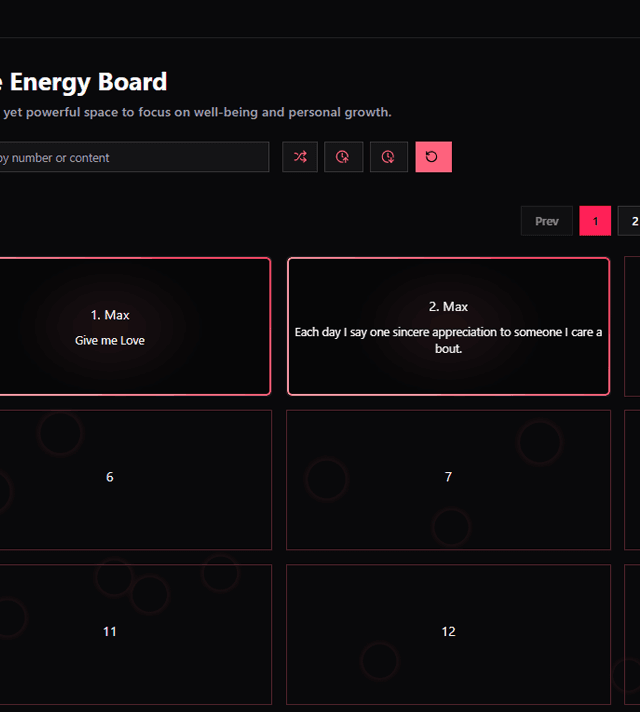The height and width of the screenshot is (712, 640).
Task: Sort by time descending clock-down icon
Action: pyautogui.click(x=389, y=157)
